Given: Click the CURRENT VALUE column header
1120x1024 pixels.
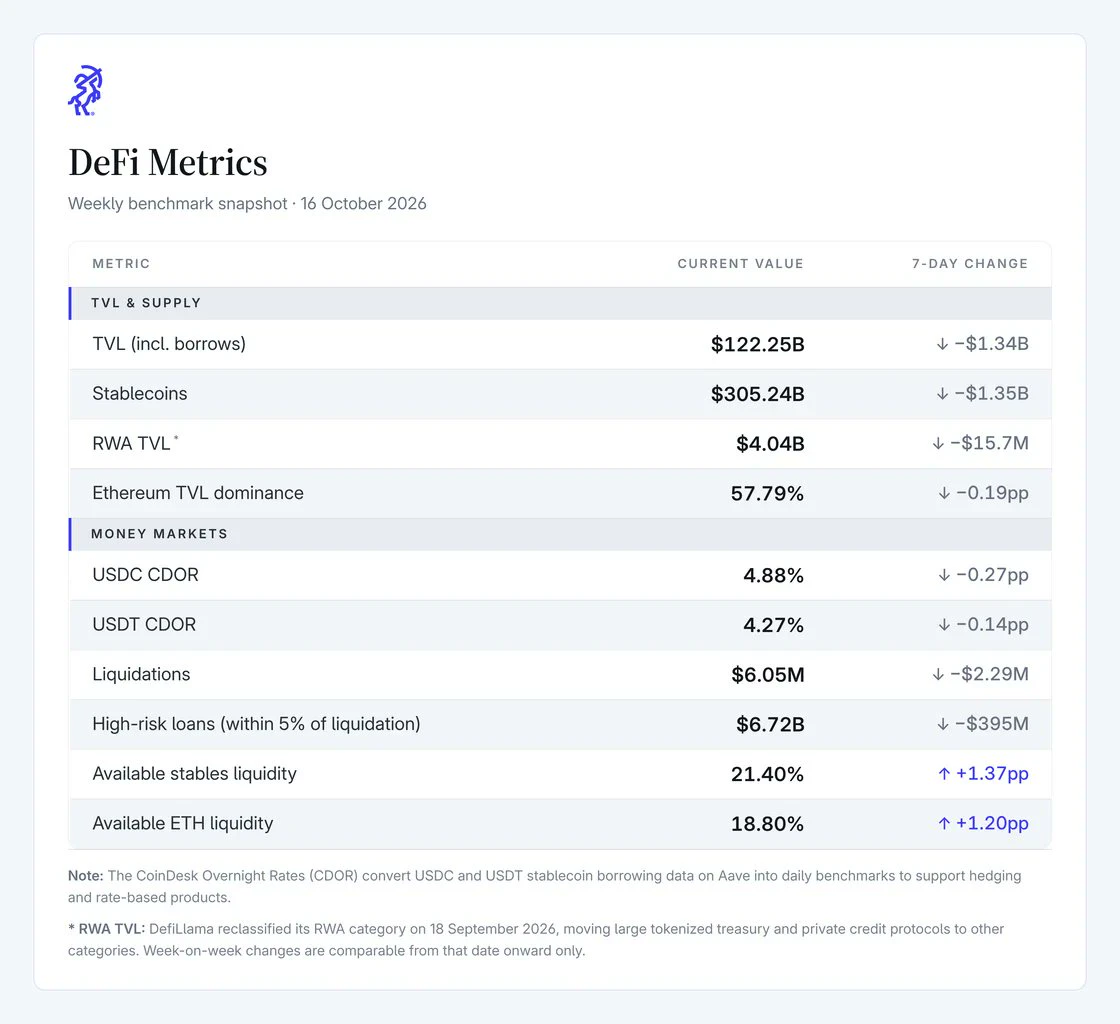Looking at the screenshot, I should pyautogui.click(x=741, y=263).
